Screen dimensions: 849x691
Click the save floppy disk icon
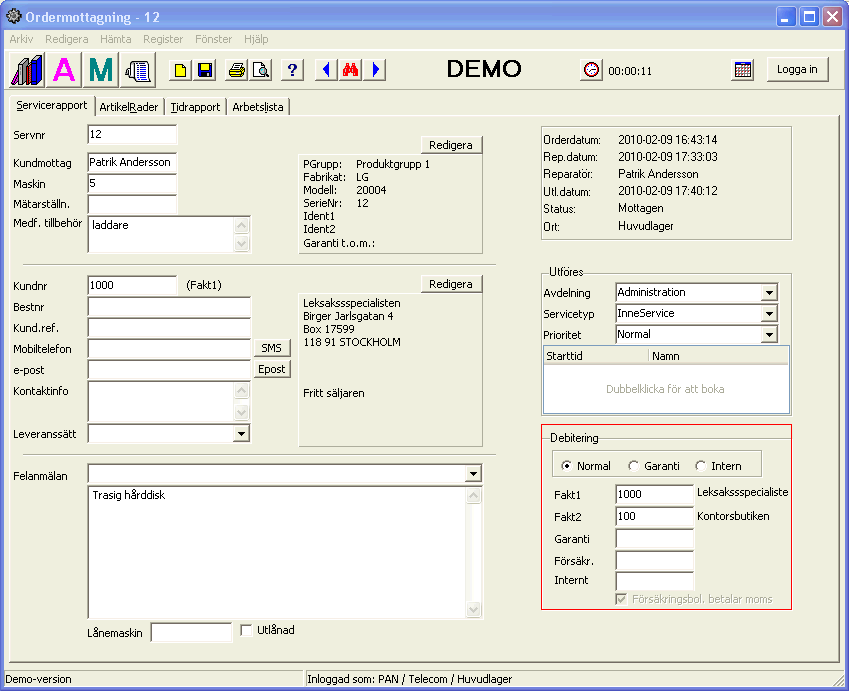205,70
